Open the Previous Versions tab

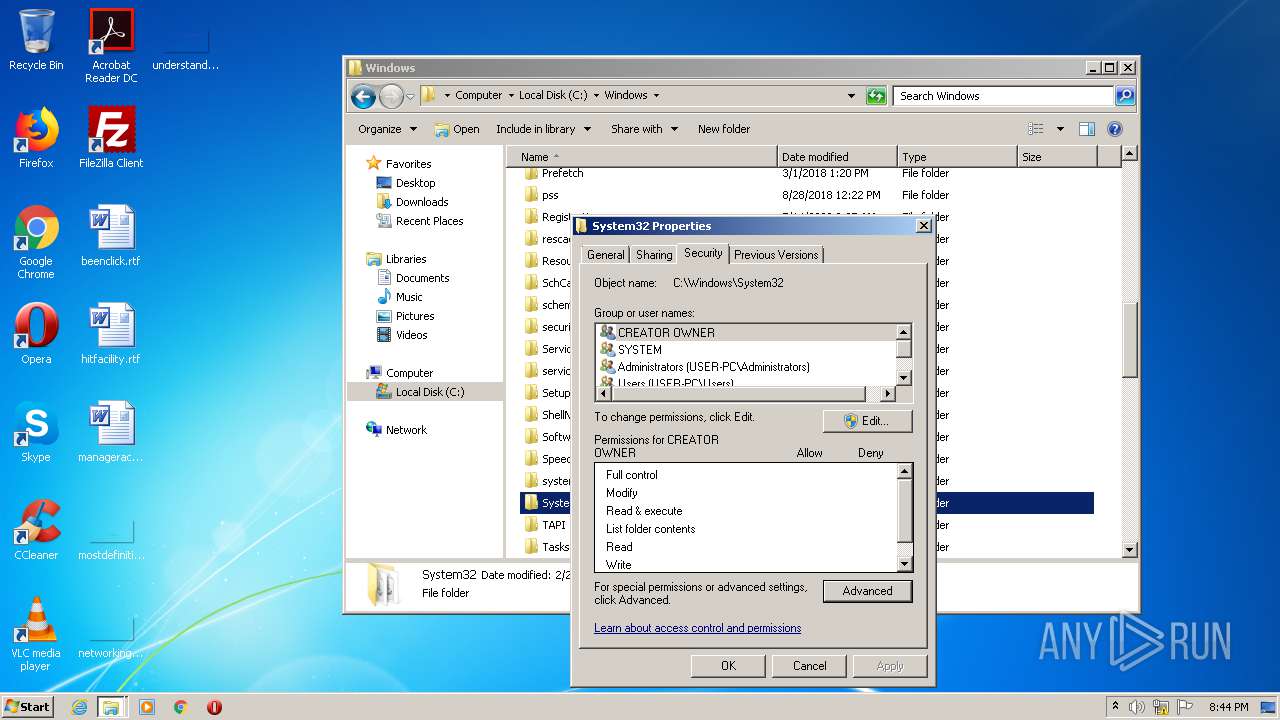[776, 255]
